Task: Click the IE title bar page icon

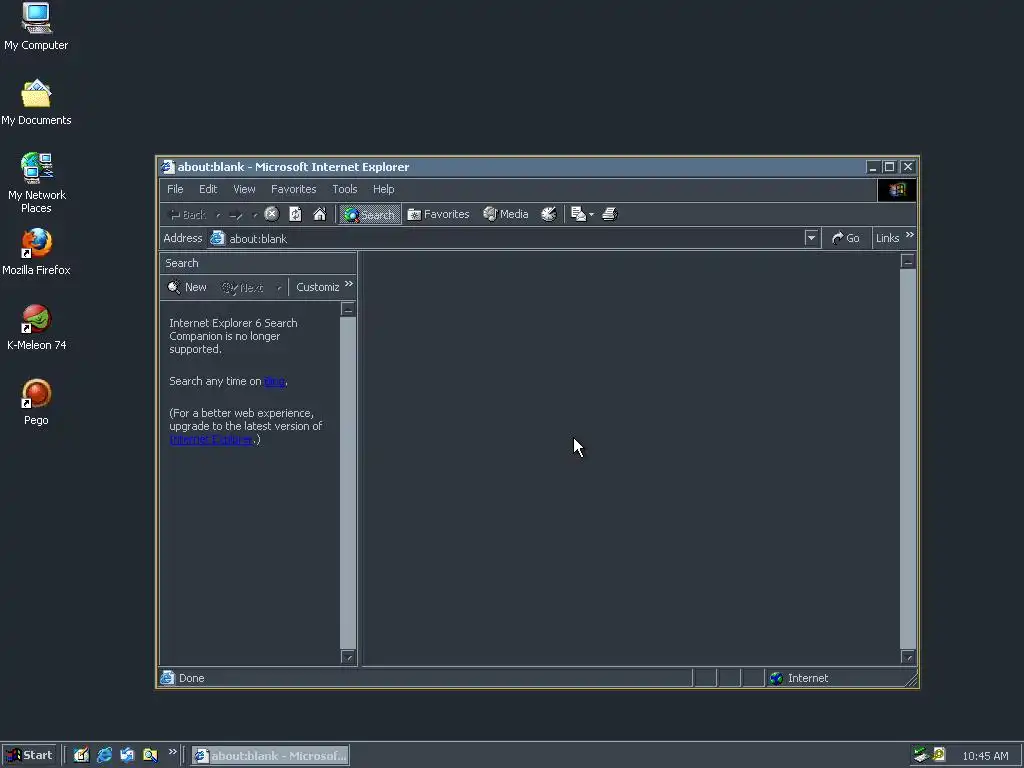Action: pyautogui.click(x=168, y=167)
